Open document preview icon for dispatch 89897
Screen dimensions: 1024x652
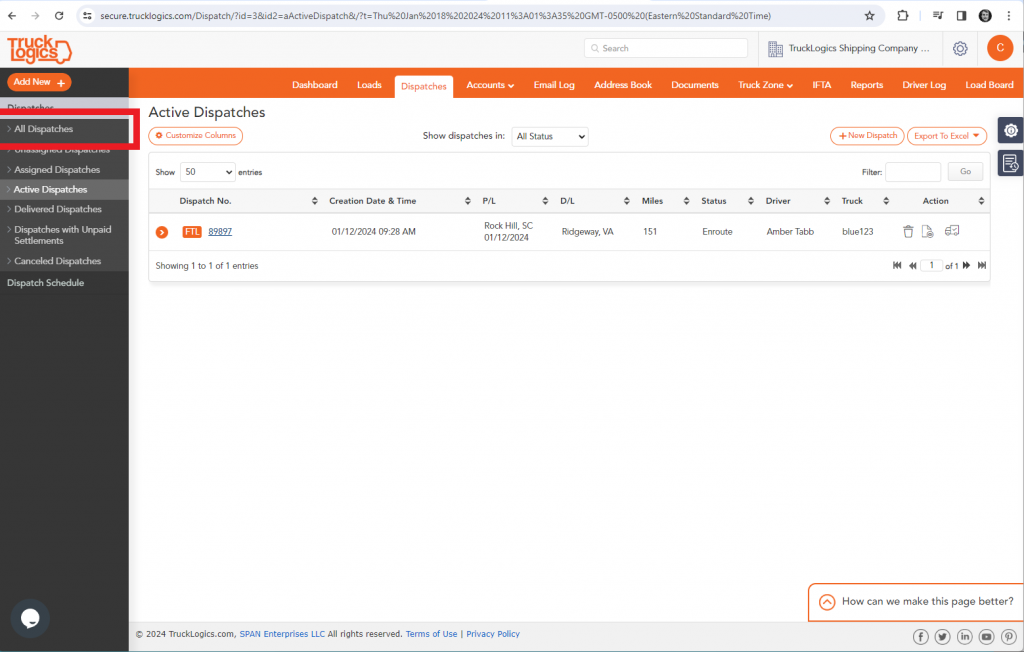tap(927, 231)
